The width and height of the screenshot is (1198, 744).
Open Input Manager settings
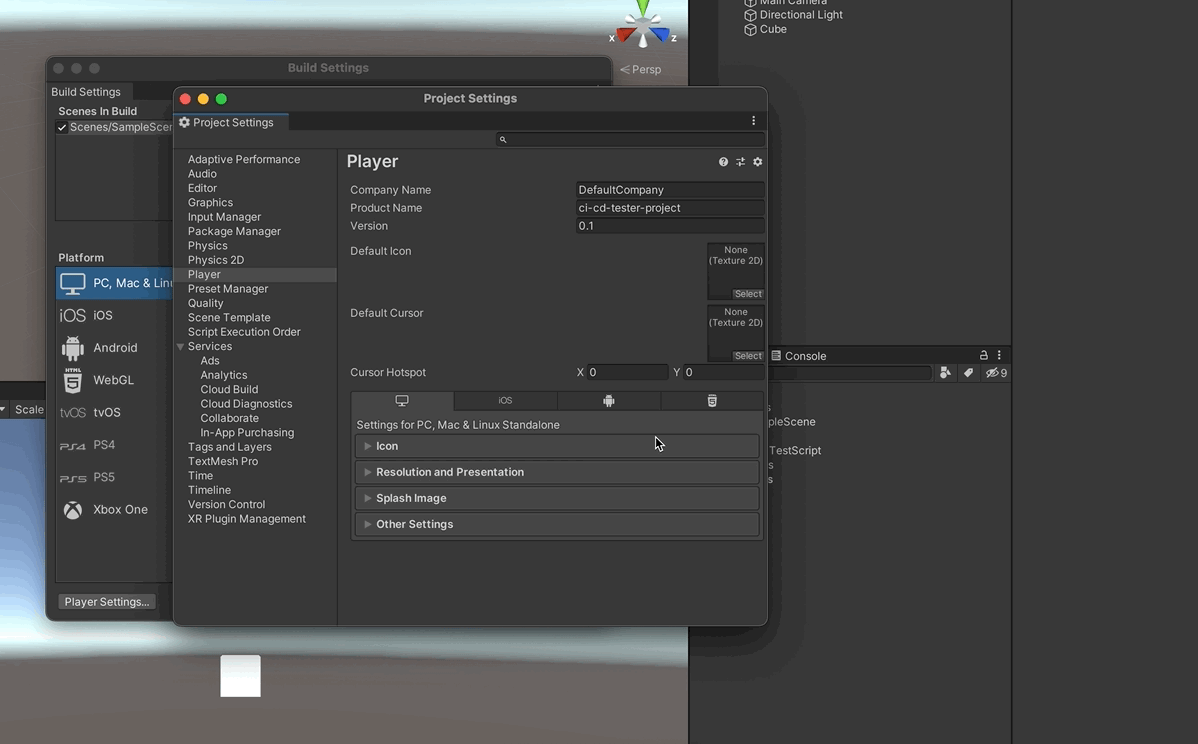pos(225,218)
